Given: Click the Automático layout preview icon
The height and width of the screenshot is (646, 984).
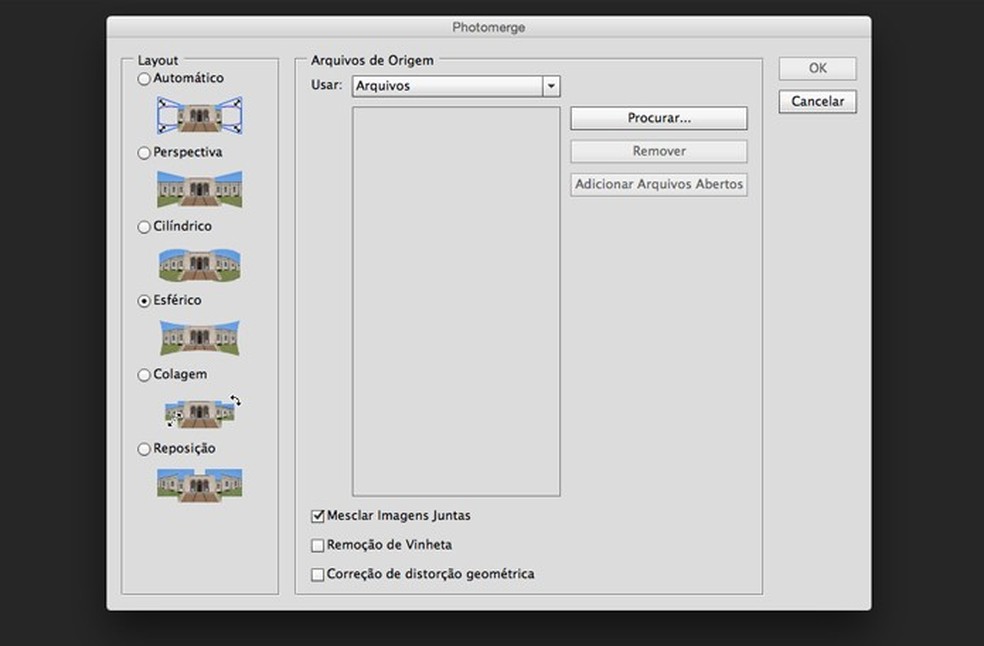Looking at the screenshot, I should tap(200, 115).
